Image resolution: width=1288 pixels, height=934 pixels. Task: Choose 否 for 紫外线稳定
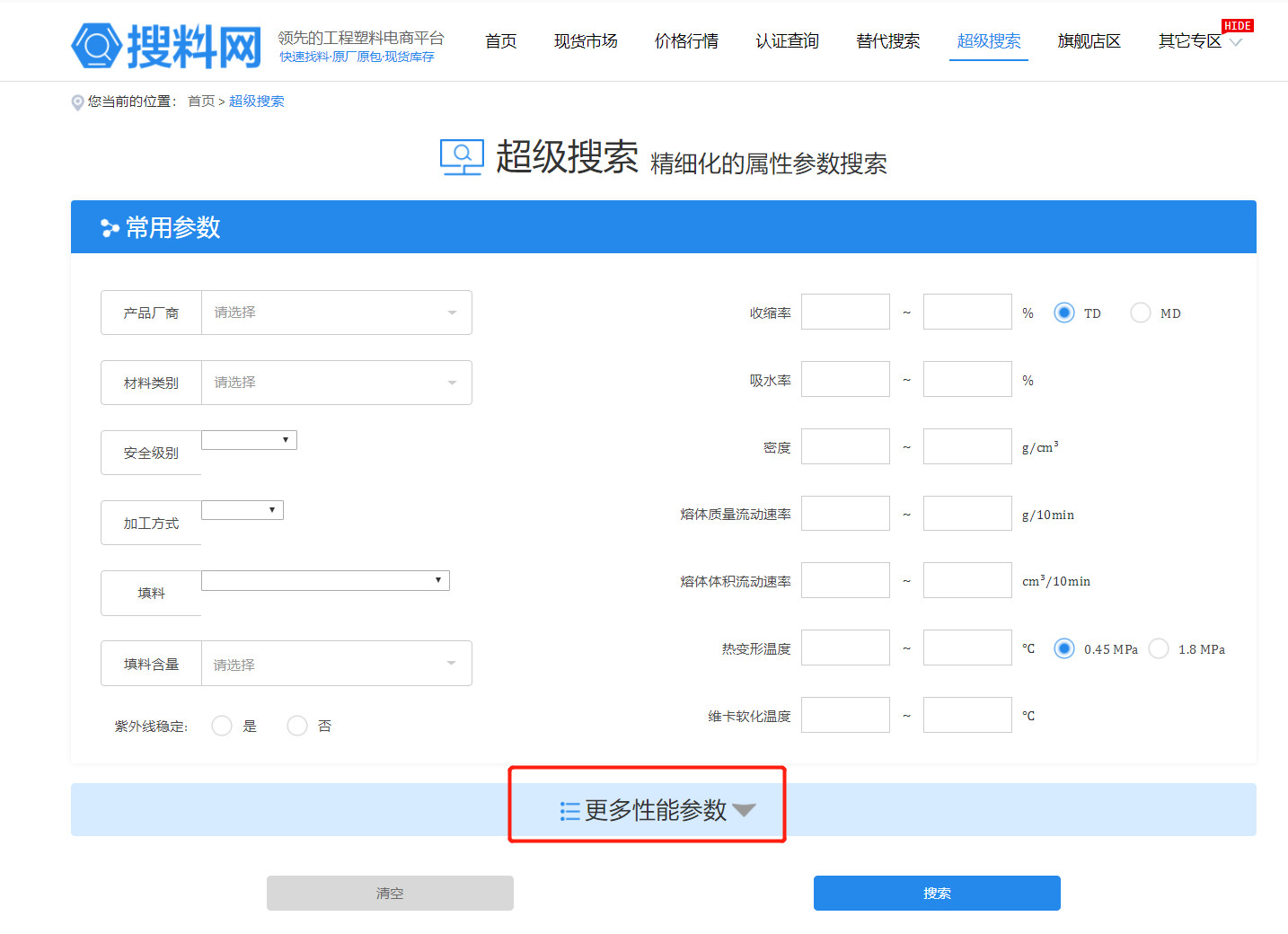click(x=297, y=726)
